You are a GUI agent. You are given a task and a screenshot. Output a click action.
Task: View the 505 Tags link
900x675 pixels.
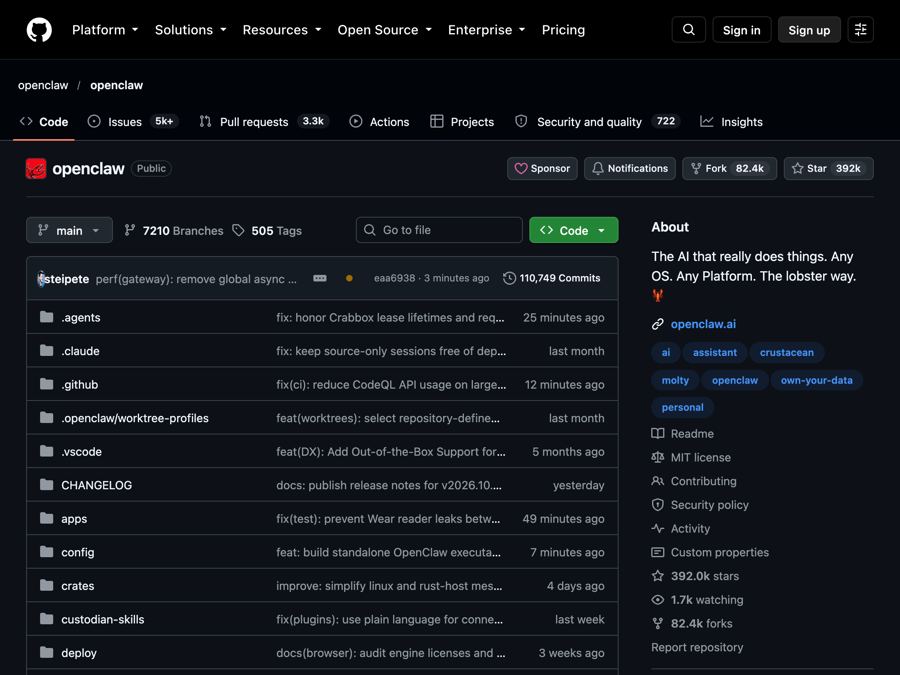click(267, 230)
